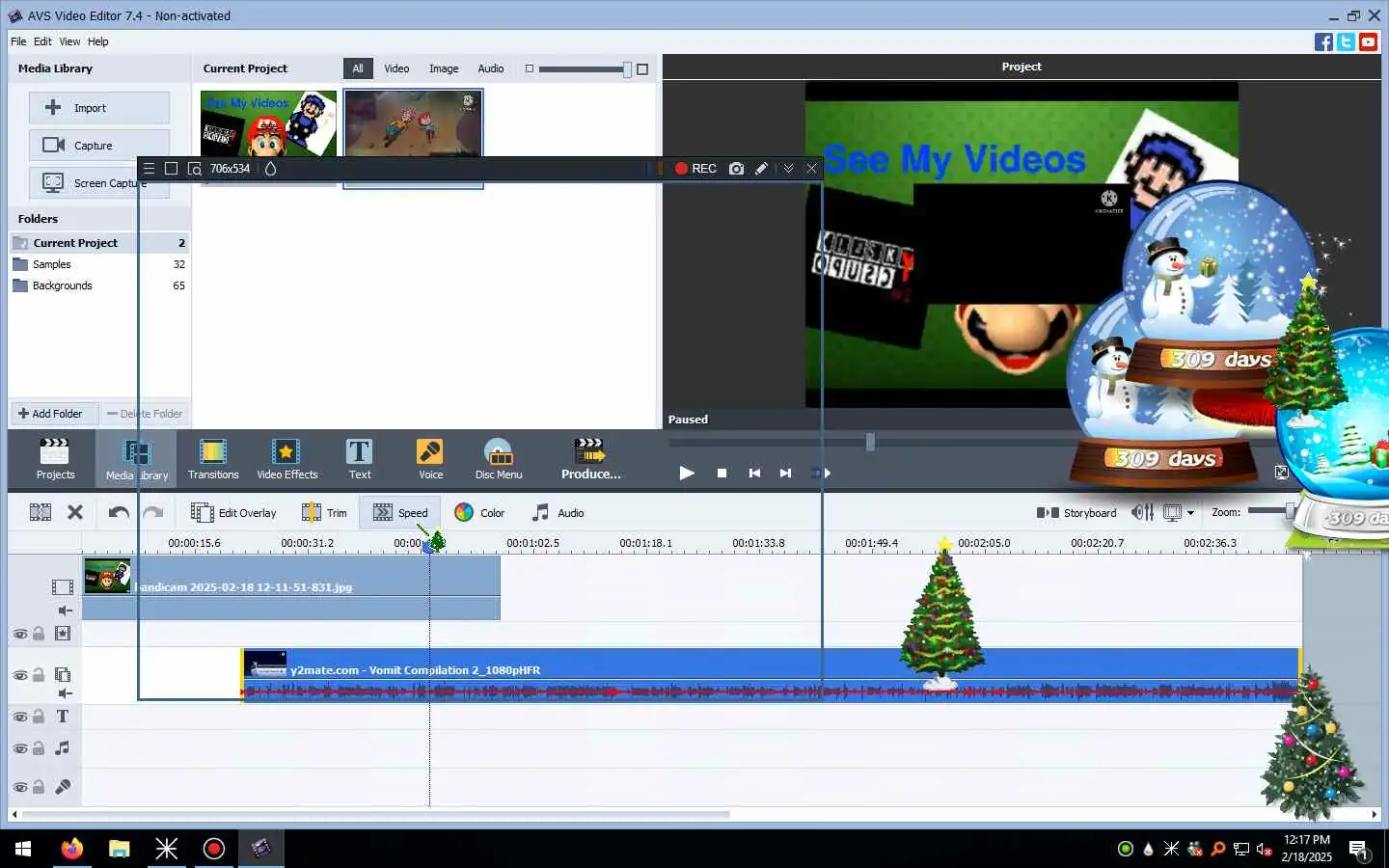Select the All filter tab
1389x868 pixels.
358,68
